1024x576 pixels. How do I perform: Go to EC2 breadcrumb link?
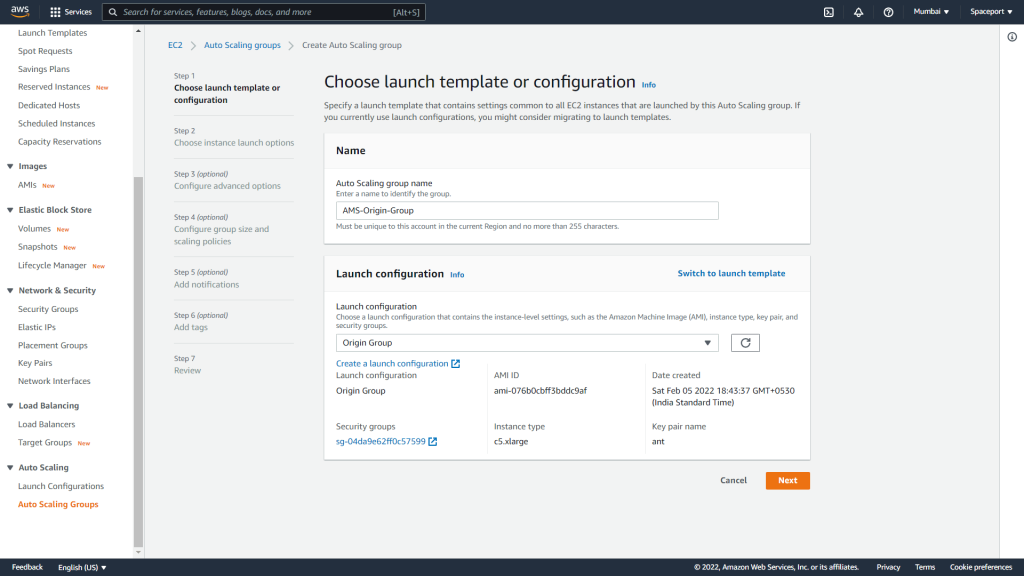click(x=175, y=45)
